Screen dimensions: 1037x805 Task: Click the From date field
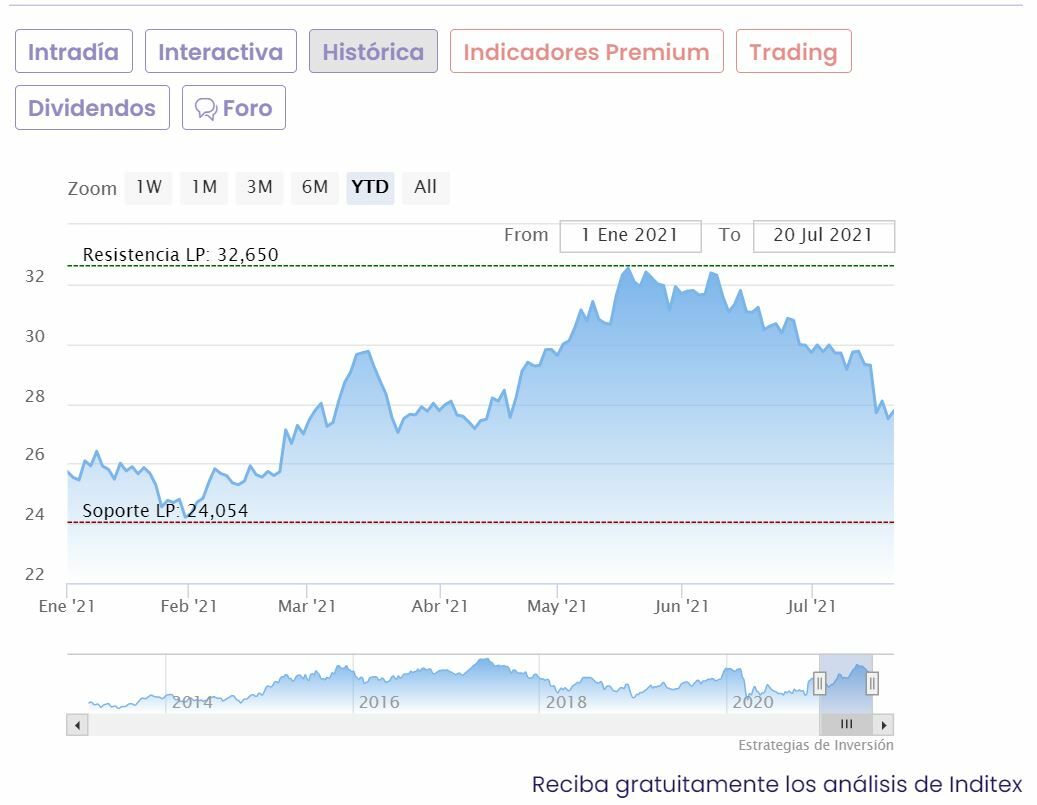[x=630, y=236]
